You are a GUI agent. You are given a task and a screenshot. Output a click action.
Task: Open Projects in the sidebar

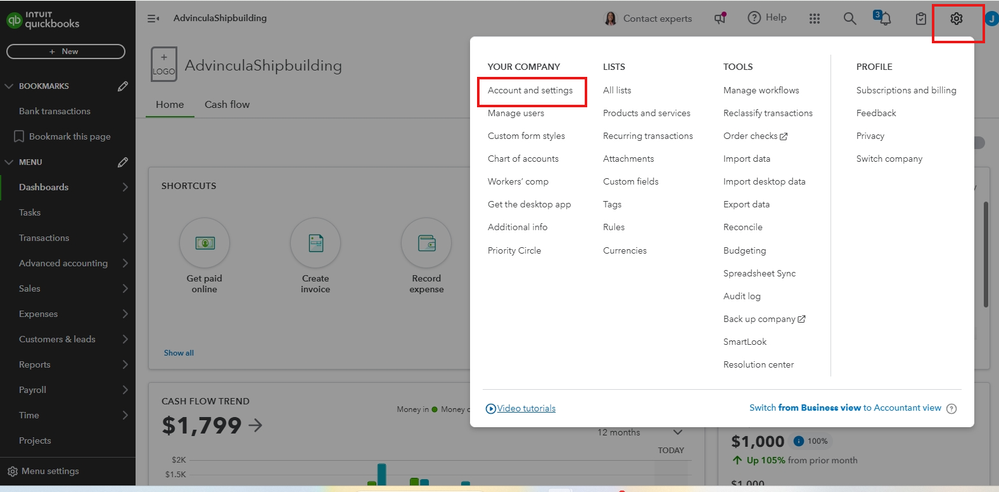coord(35,441)
